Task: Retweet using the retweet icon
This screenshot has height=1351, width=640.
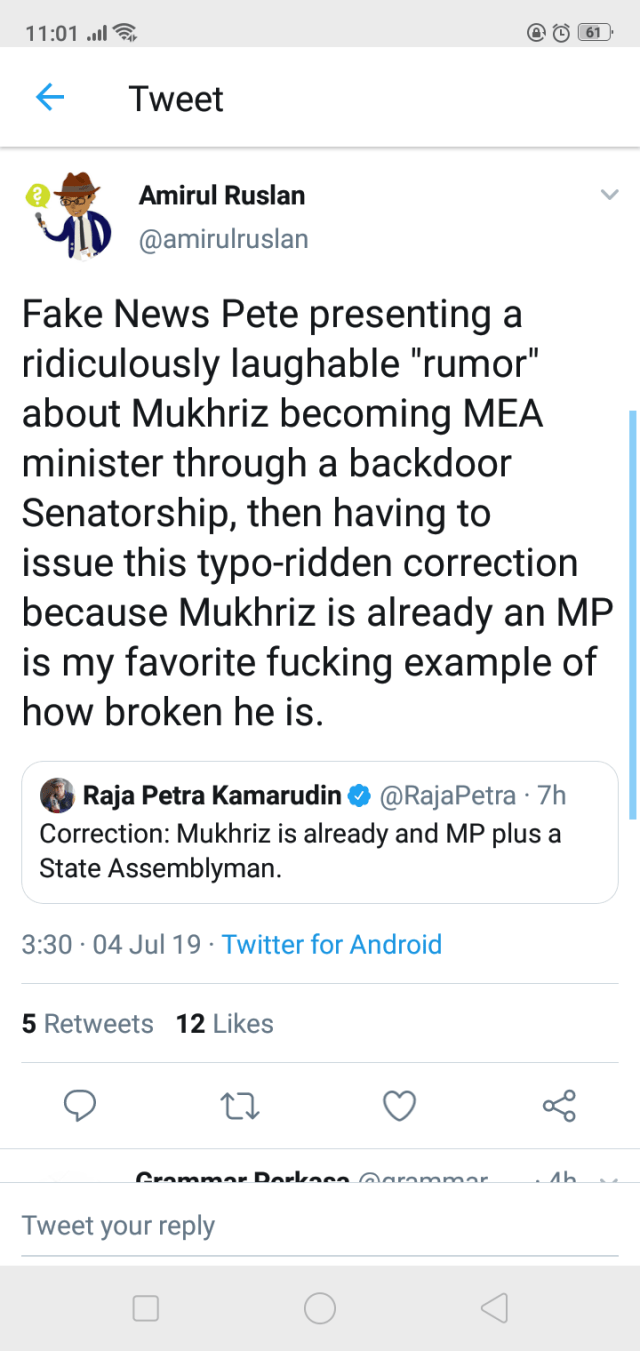Action: 239,1105
